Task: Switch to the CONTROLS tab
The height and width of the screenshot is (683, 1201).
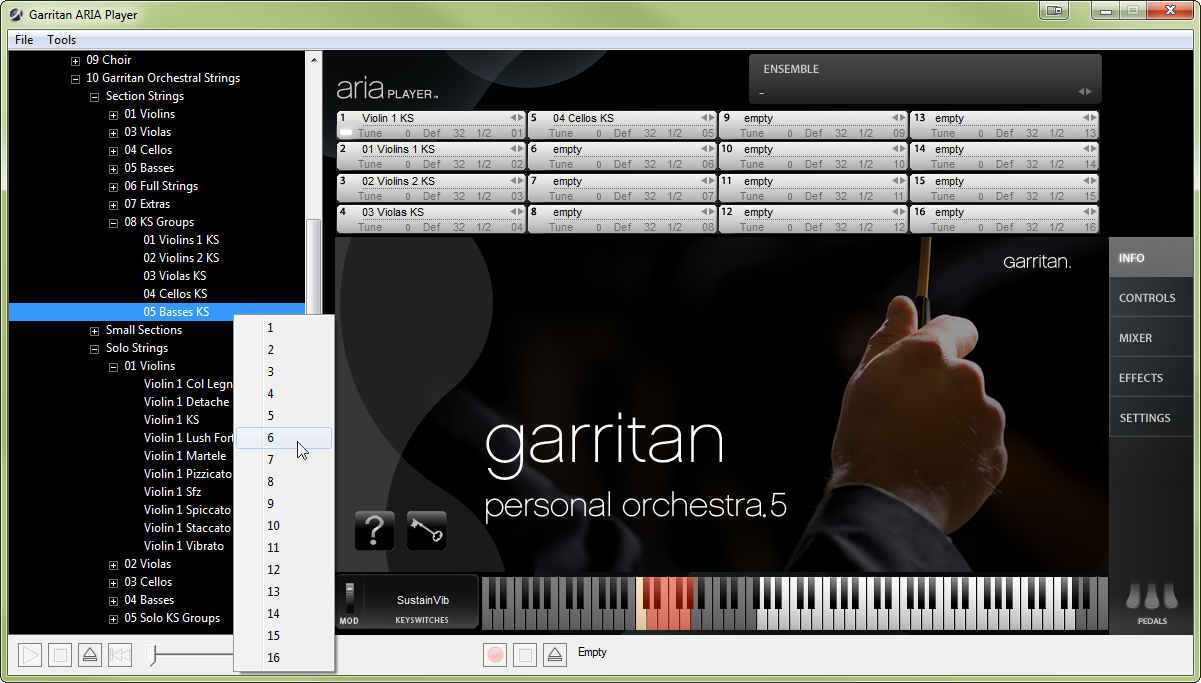Action: [1151, 298]
